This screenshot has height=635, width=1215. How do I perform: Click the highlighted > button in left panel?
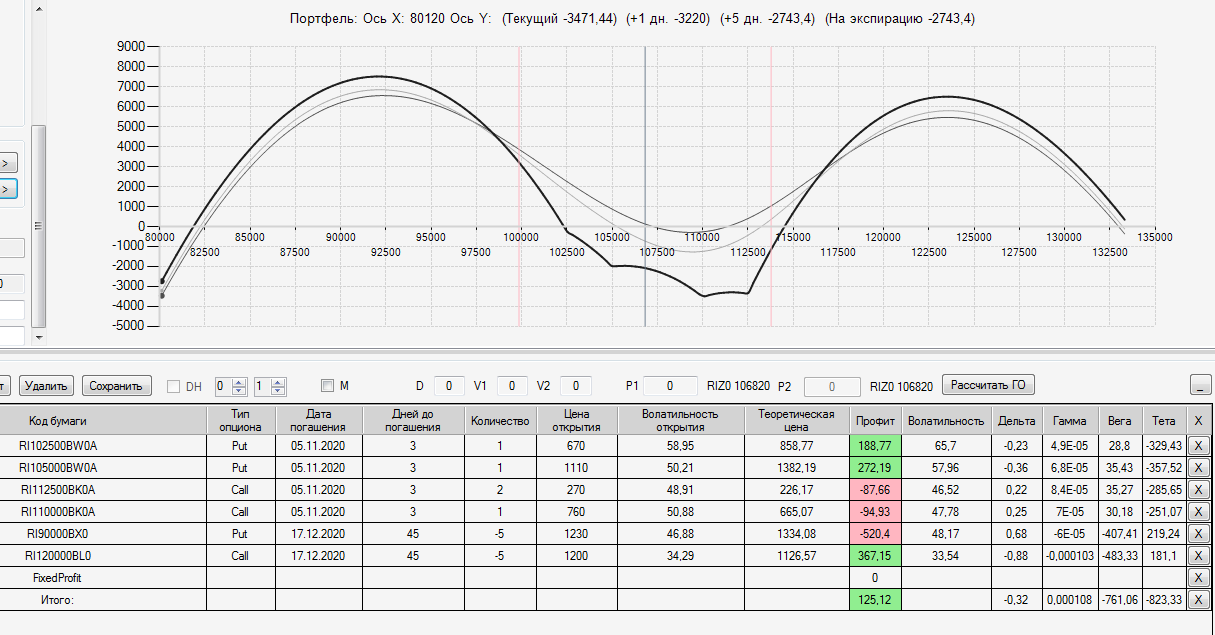(x=8, y=187)
